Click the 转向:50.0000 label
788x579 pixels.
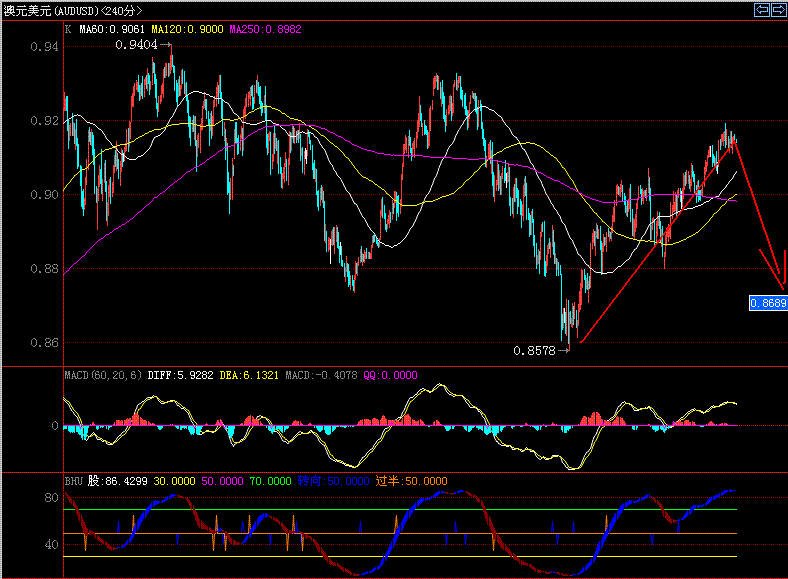(333, 481)
